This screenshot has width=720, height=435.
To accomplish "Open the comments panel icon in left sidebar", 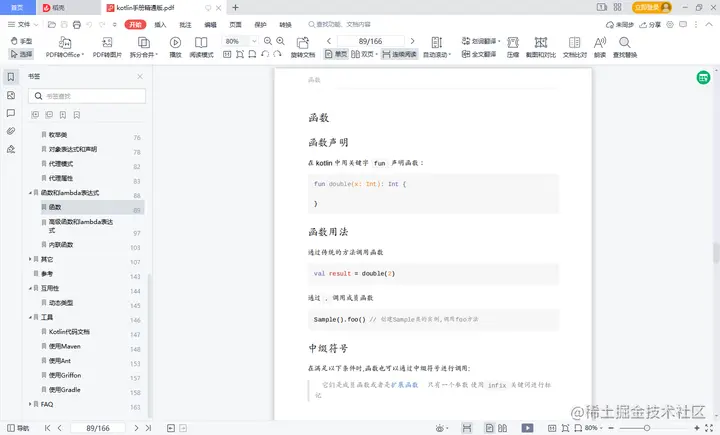I will point(11,113).
